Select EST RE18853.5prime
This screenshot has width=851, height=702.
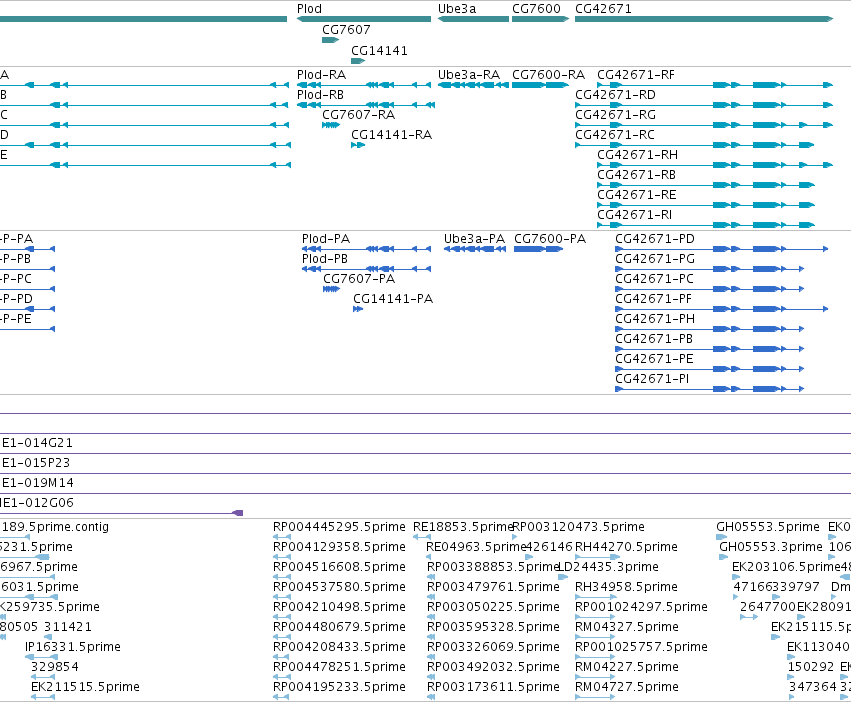(x=463, y=527)
